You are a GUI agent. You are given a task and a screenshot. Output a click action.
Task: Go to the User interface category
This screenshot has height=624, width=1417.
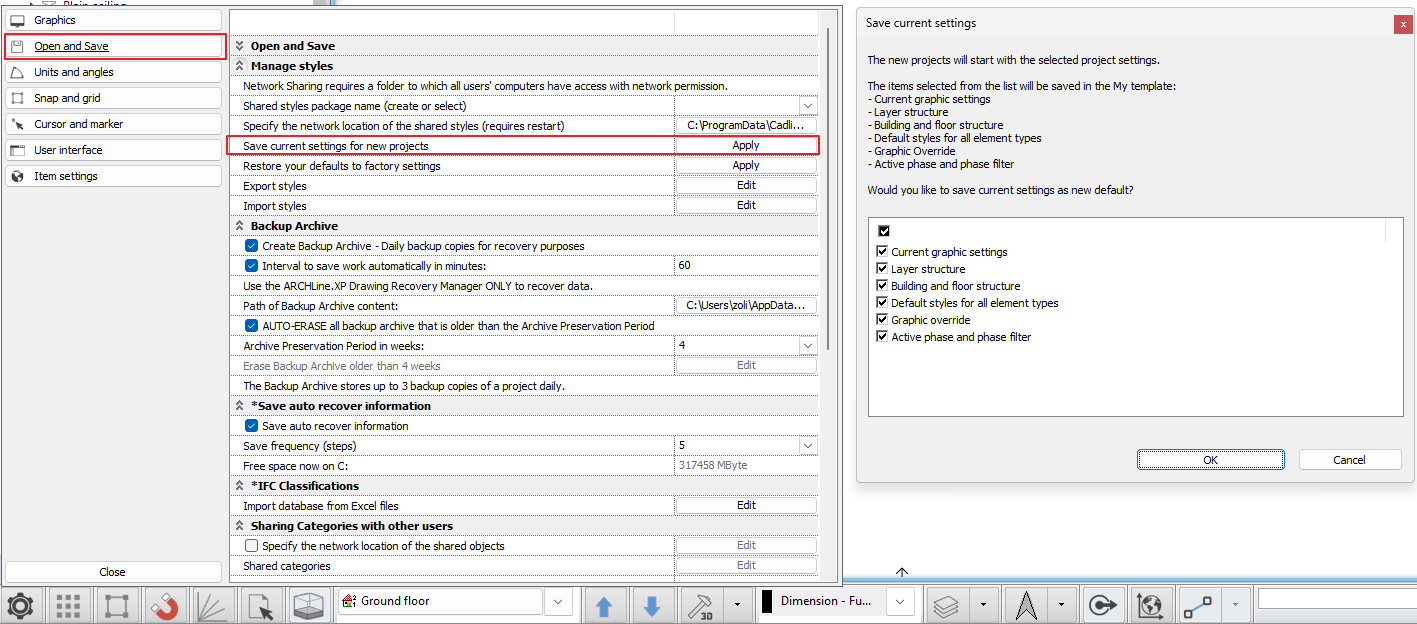tap(113, 150)
